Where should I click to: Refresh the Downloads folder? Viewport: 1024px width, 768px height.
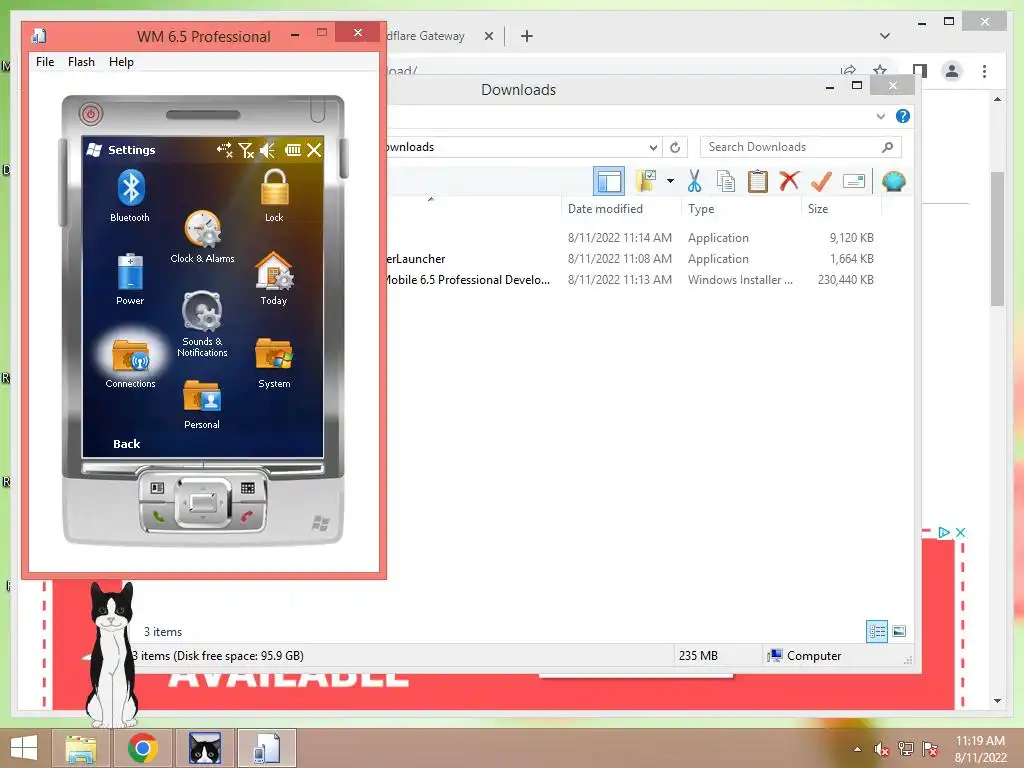click(x=675, y=148)
